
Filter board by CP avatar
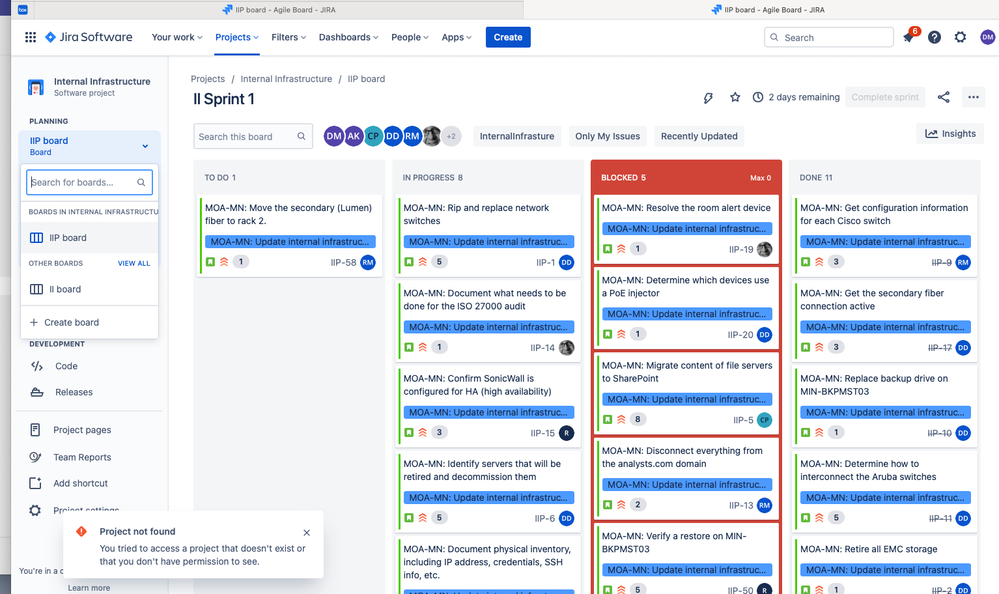click(x=373, y=136)
